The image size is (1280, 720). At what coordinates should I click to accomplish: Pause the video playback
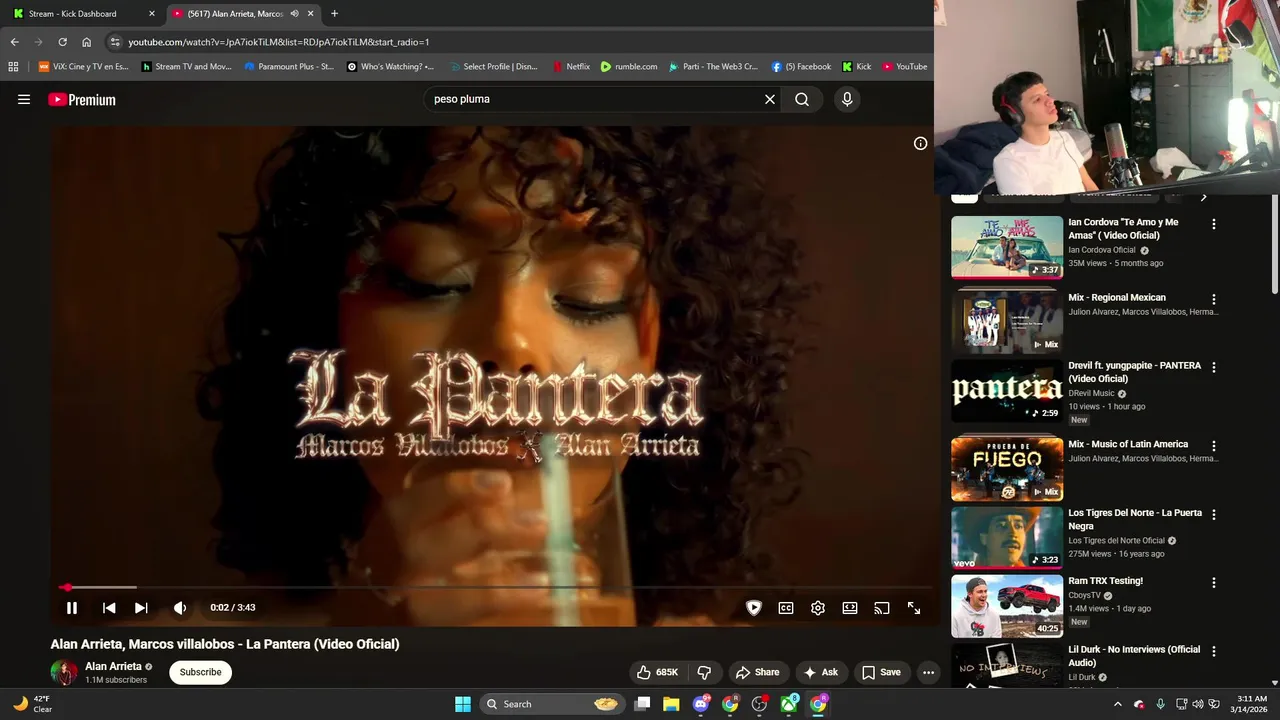click(x=72, y=608)
